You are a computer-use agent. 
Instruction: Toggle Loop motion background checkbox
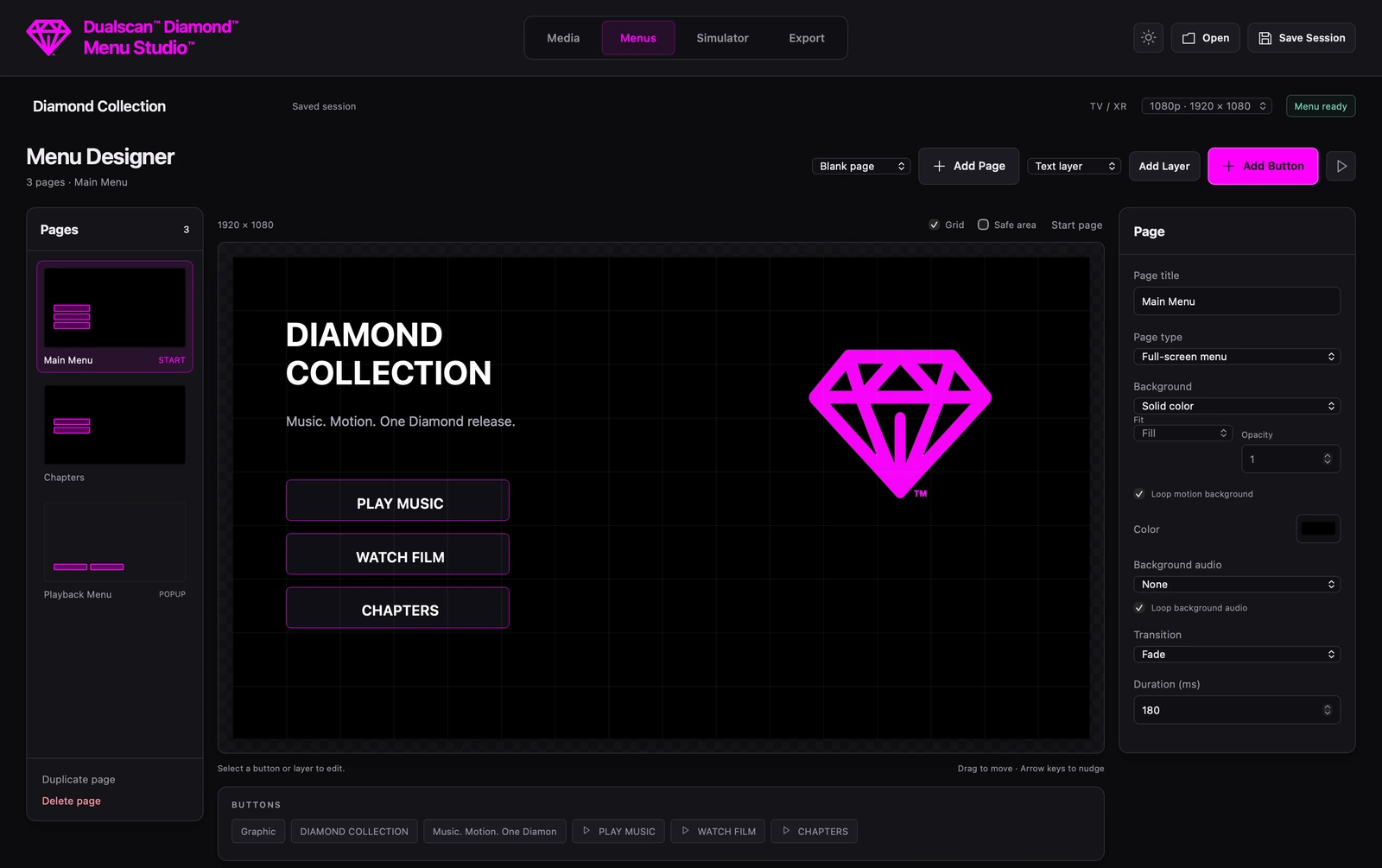(x=1139, y=494)
